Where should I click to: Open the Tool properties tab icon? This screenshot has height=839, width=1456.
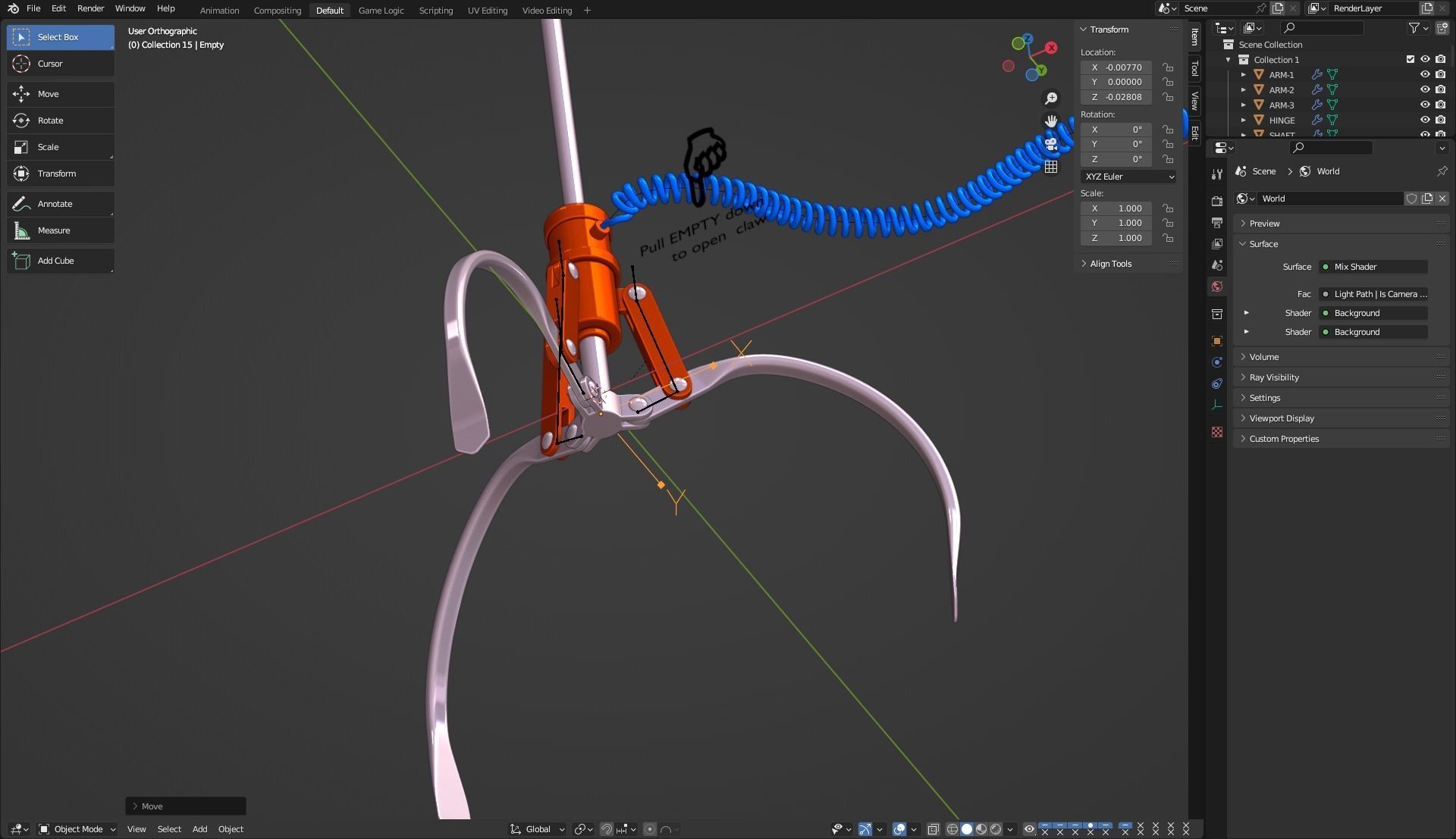click(x=1217, y=174)
